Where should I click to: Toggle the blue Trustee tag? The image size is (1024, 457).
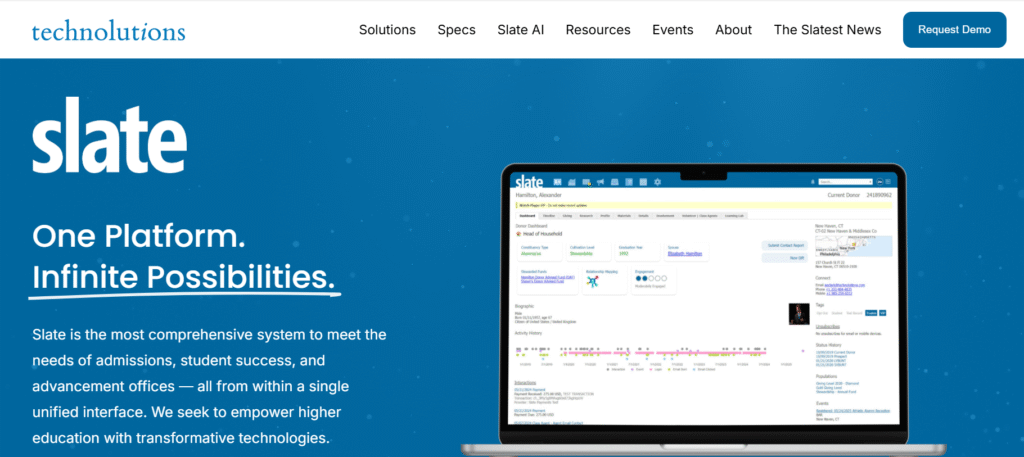870,312
